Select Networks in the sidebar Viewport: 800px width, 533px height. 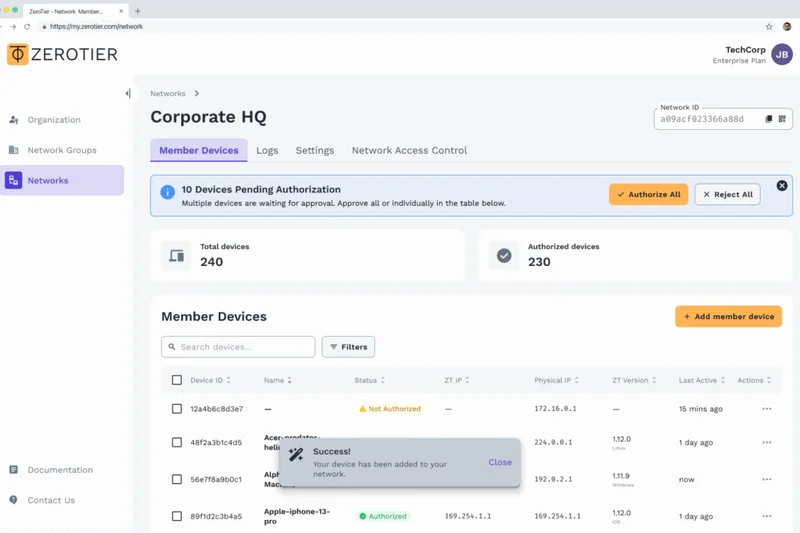point(62,180)
